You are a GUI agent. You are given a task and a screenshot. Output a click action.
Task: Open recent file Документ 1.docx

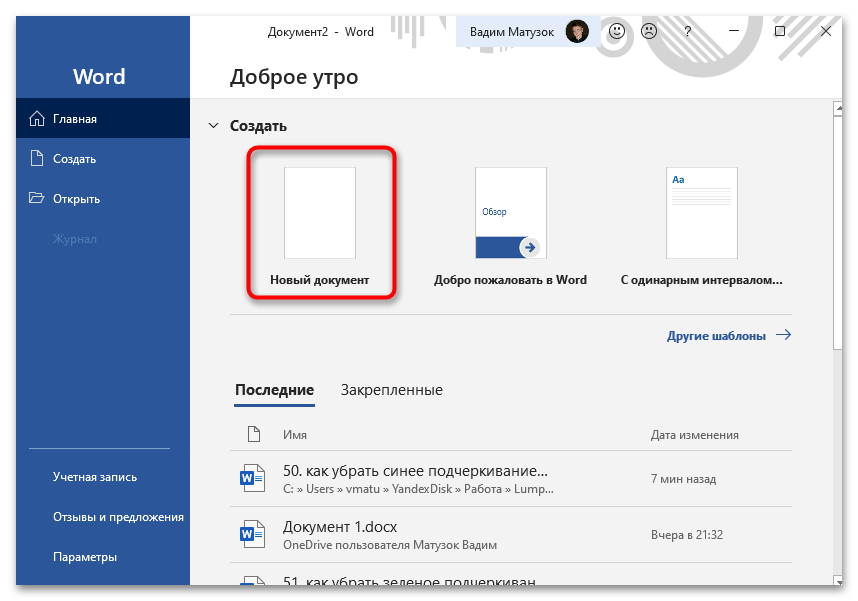pyautogui.click(x=511, y=535)
